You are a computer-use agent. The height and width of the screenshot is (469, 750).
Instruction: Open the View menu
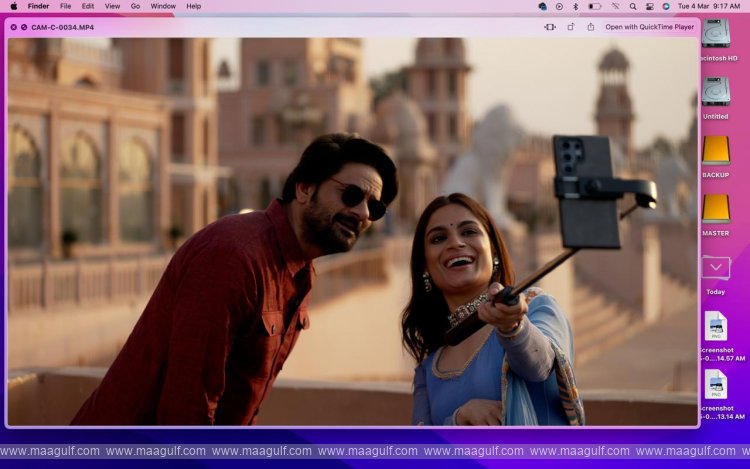(112, 6)
